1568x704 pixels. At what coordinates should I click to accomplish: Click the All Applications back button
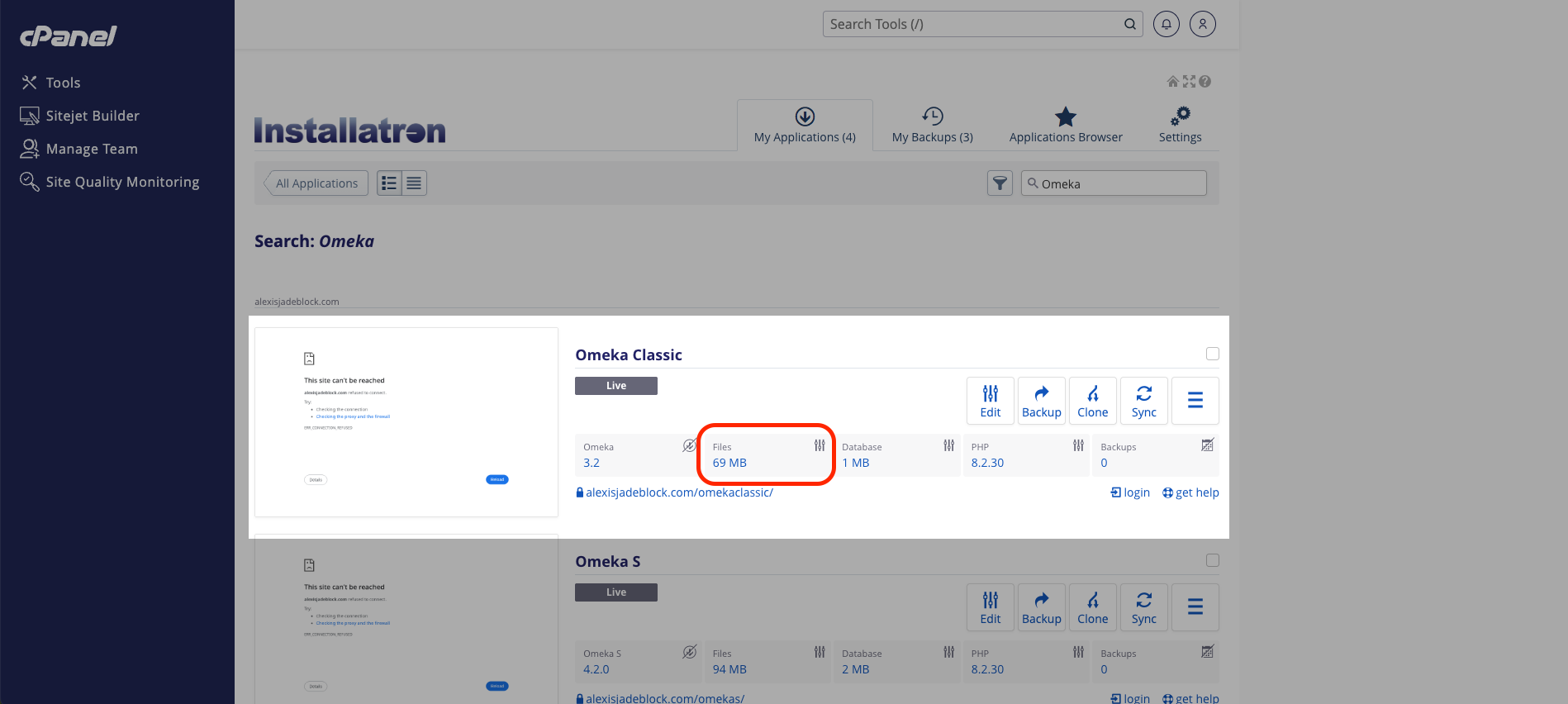coord(315,183)
